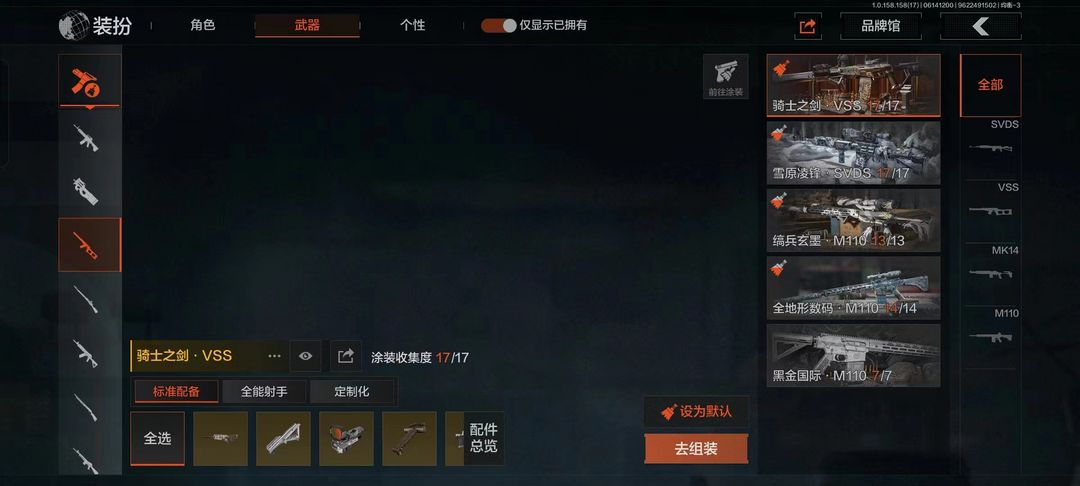Click share icon beside 骑士之剑·VSS name

pyautogui.click(x=346, y=356)
